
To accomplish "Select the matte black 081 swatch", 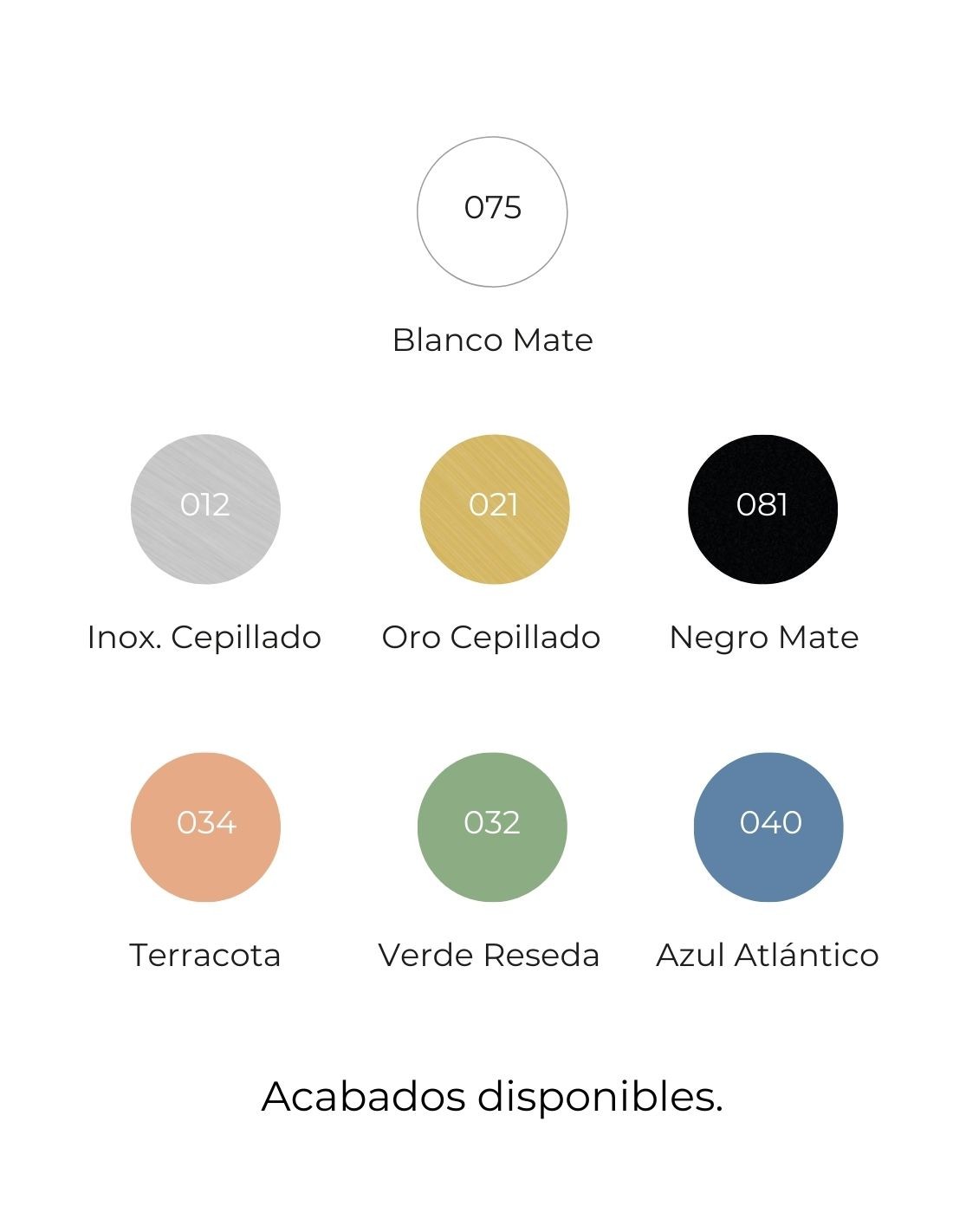I will [x=762, y=509].
